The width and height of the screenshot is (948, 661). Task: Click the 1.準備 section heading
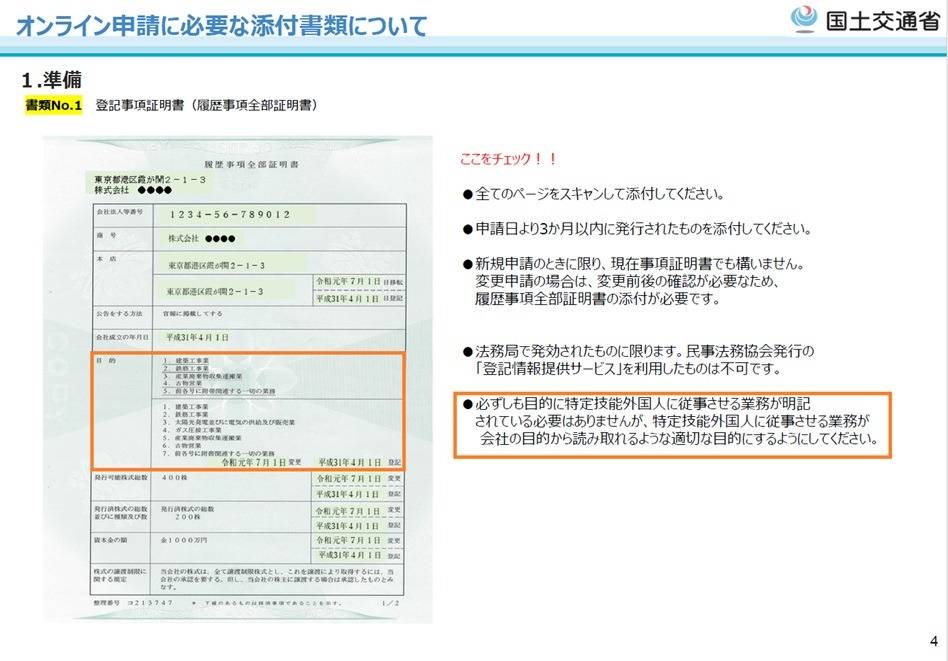(52, 79)
